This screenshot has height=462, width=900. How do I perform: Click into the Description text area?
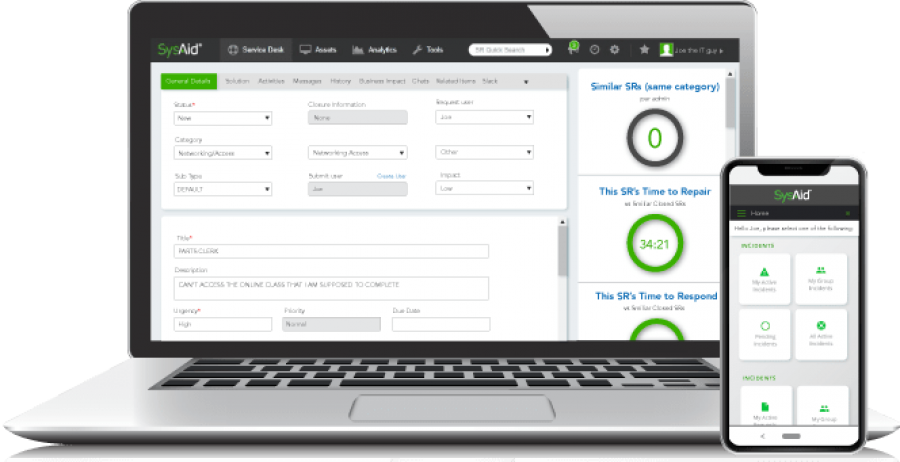[x=331, y=289]
